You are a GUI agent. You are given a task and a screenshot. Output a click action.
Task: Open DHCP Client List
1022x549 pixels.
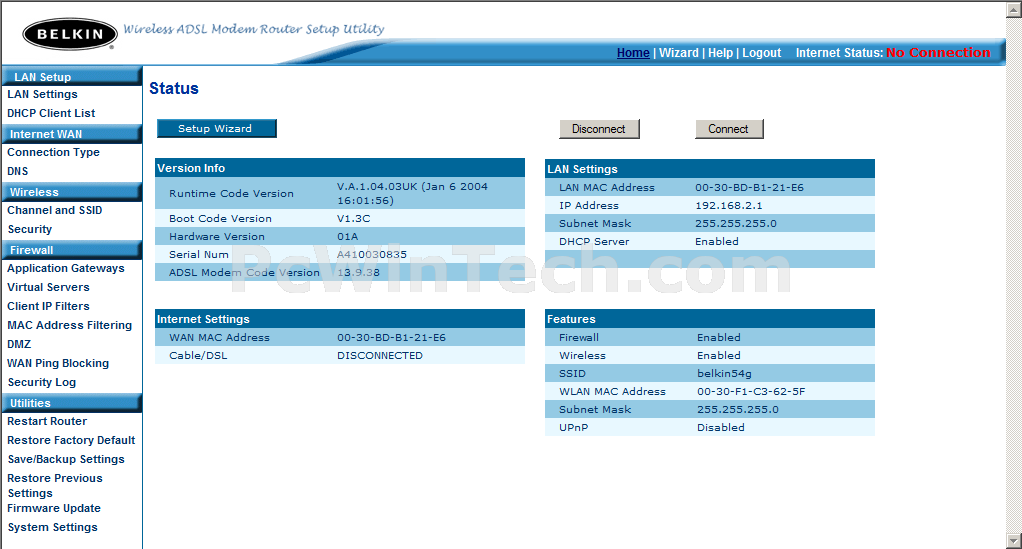pos(51,113)
